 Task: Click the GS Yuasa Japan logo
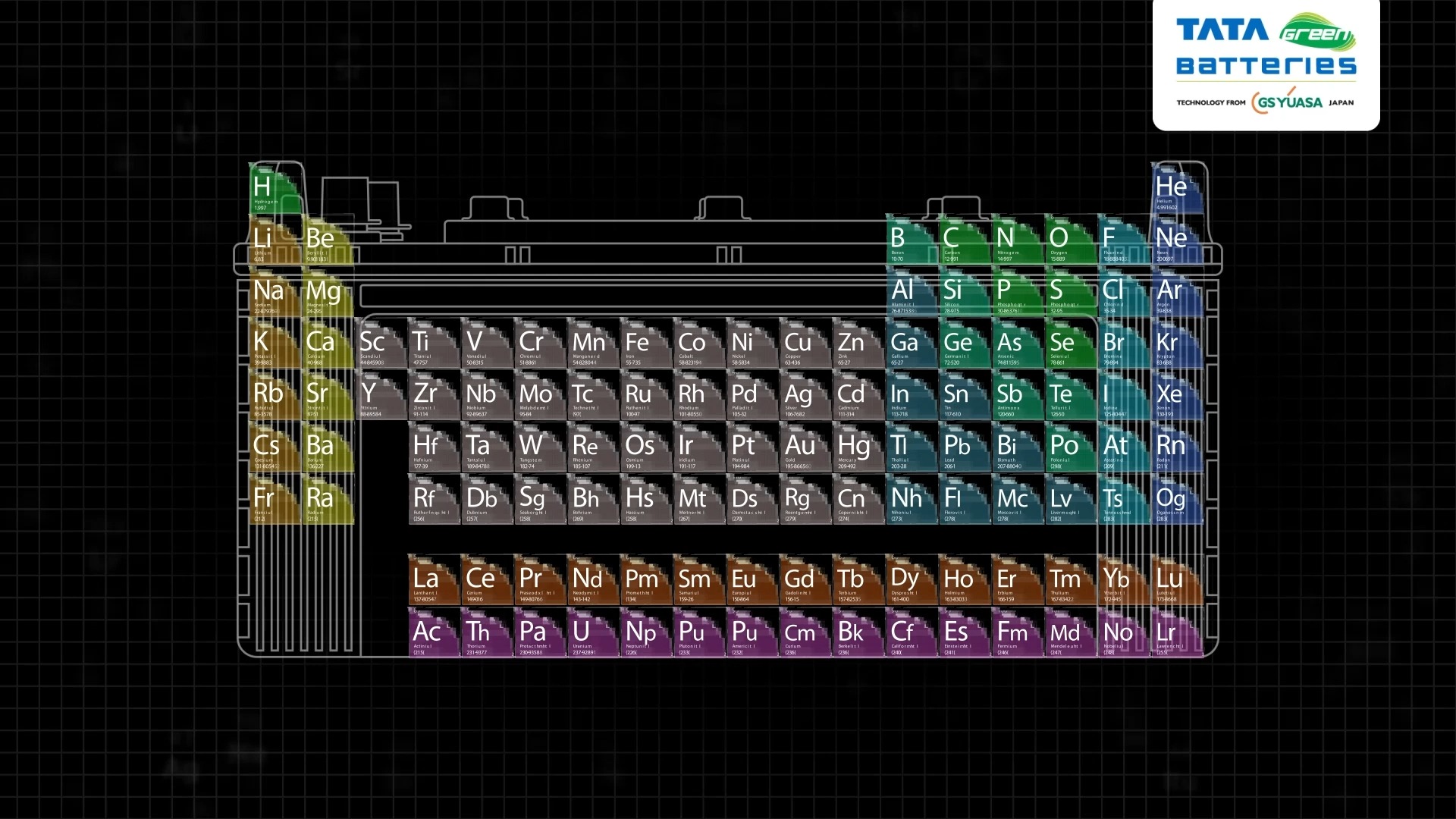1265,102
